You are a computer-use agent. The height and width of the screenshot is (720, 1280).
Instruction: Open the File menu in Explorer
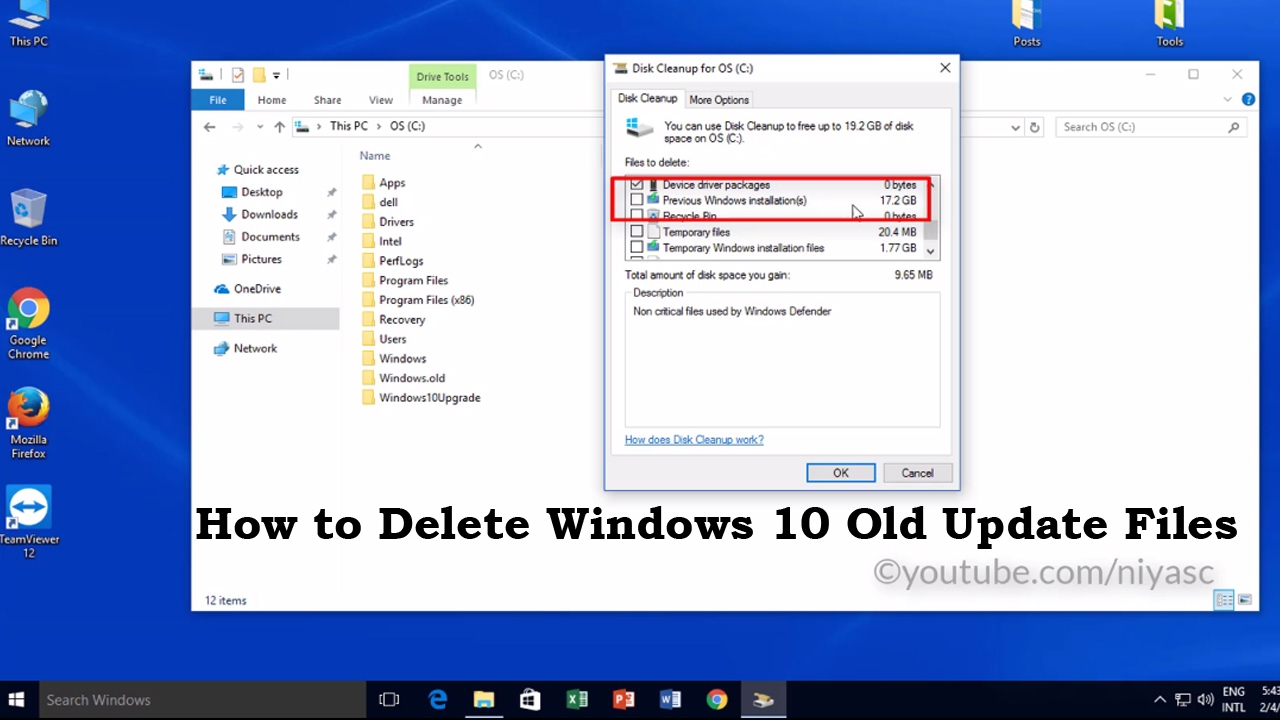click(x=218, y=100)
